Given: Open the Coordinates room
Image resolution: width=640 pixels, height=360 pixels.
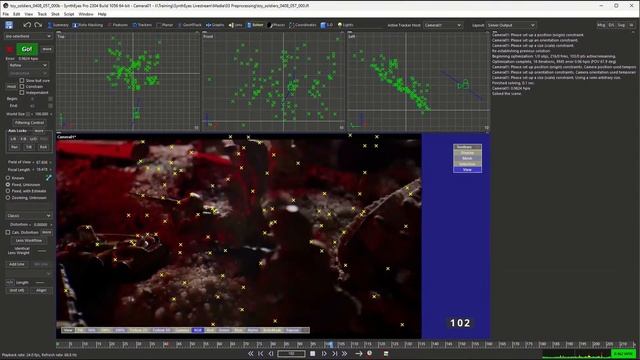Looking at the screenshot, I should (x=303, y=25).
